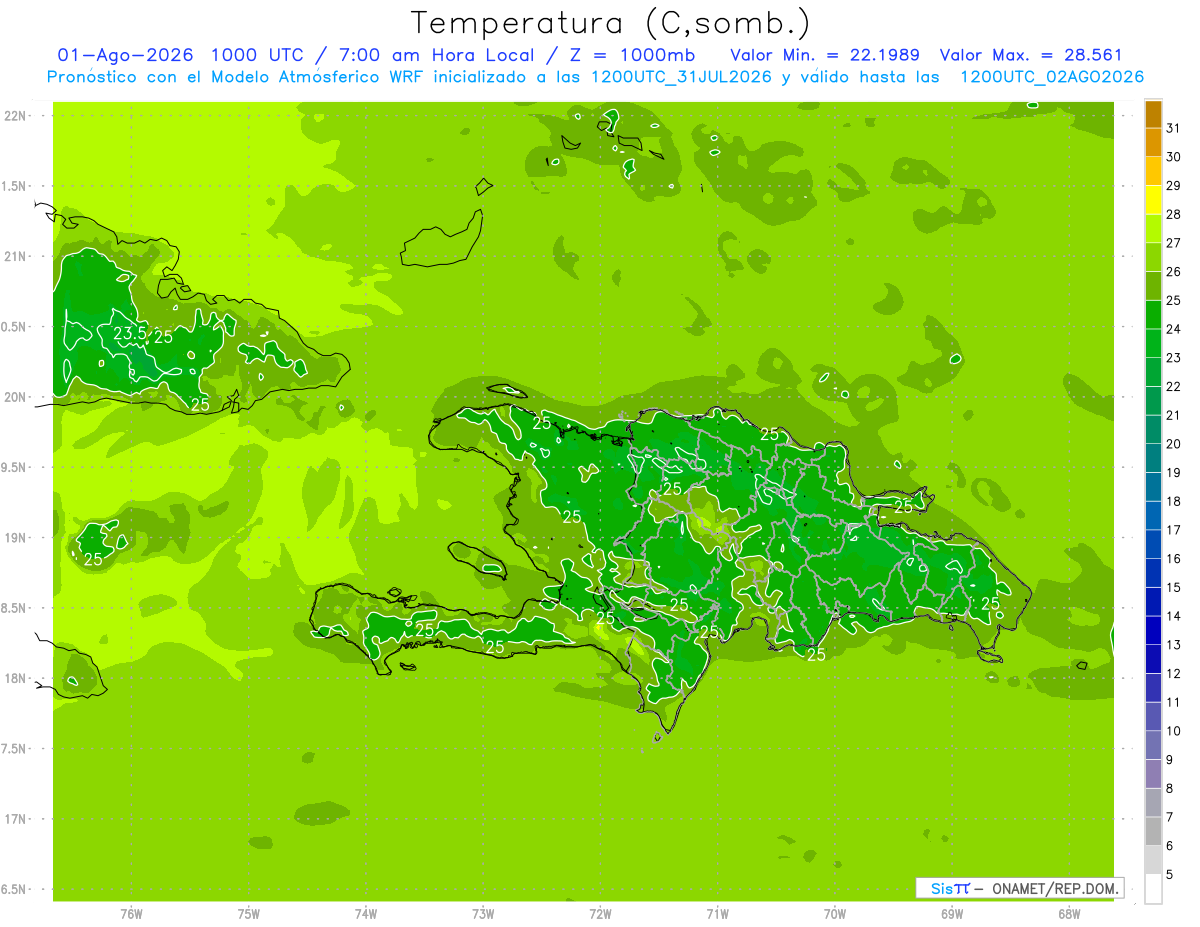Image resolution: width=1200 pixels, height=927 pixels.
Task: Click the "73W" longitude axis label
Action: [x=483, y=914]
